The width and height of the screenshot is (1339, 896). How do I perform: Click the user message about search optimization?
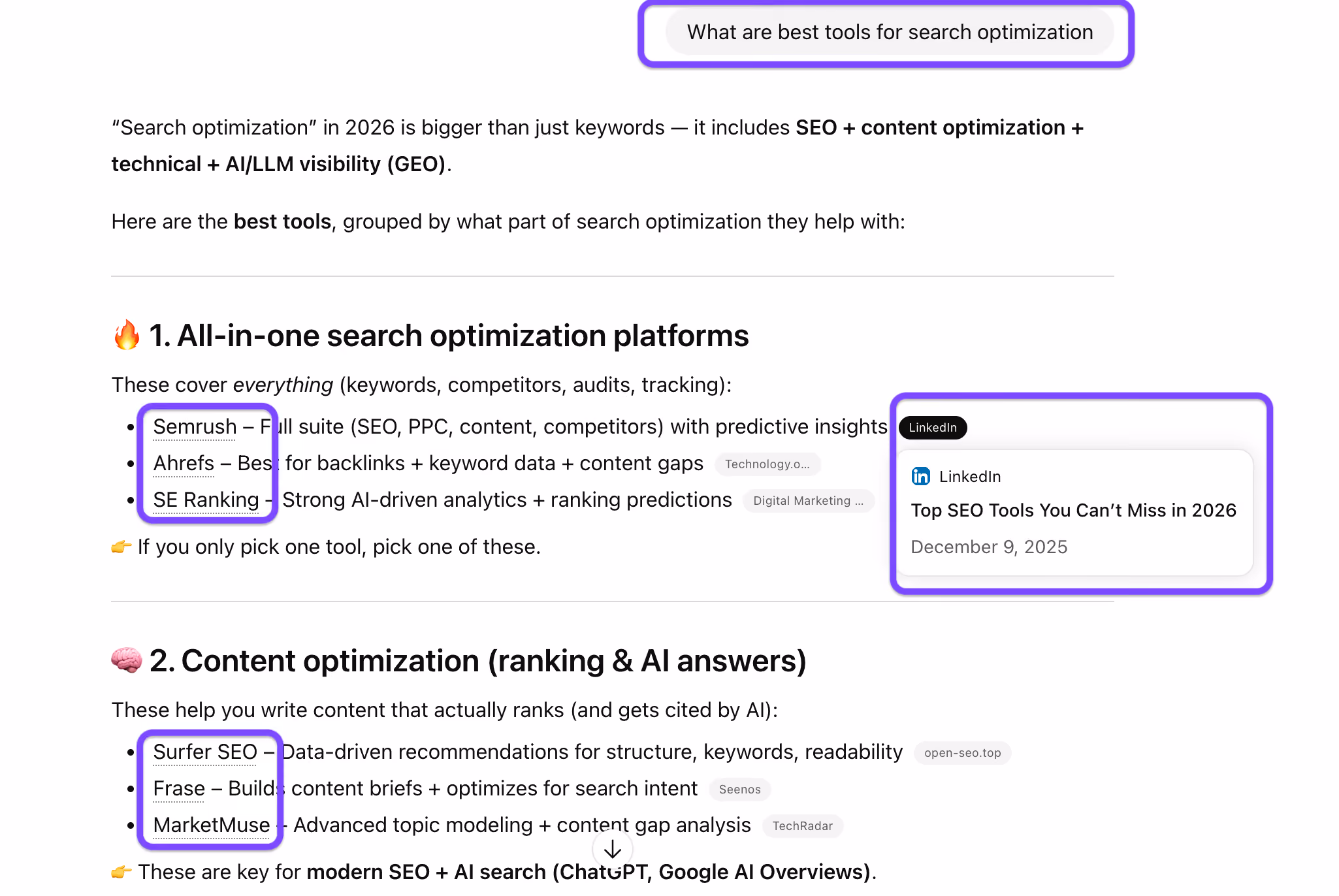(890, 32)
